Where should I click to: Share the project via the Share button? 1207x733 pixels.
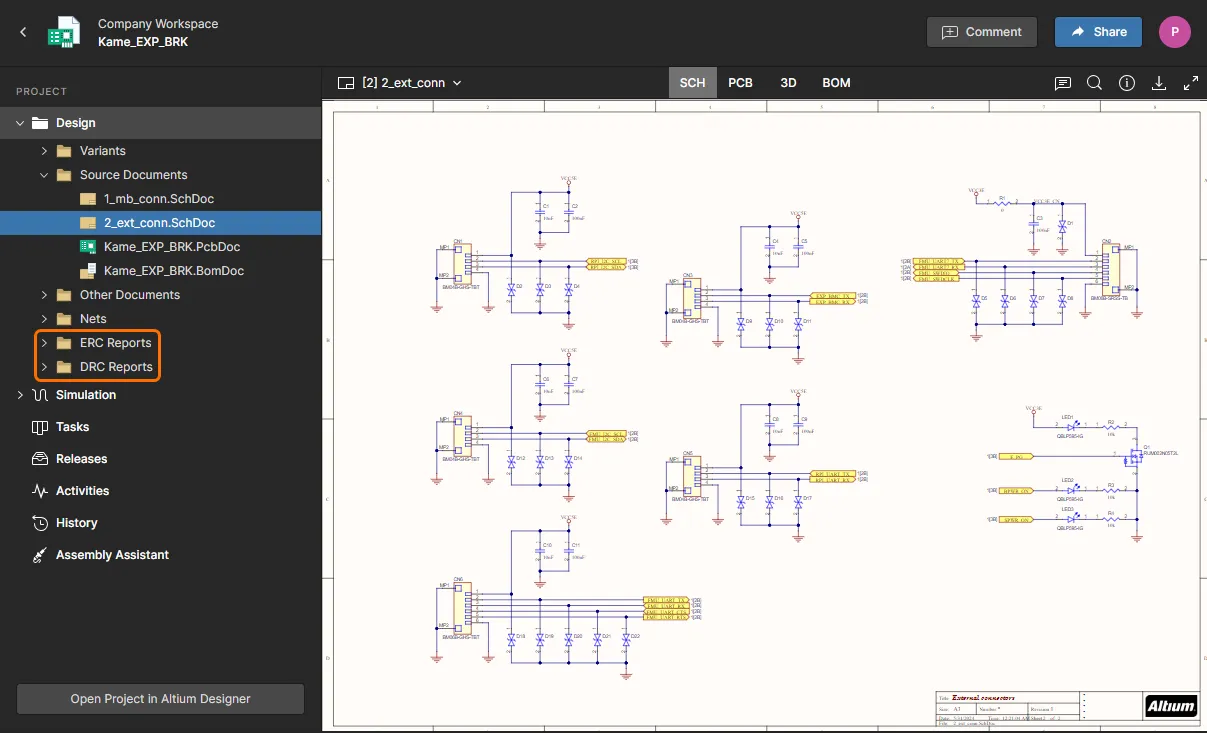(1097, 31)
